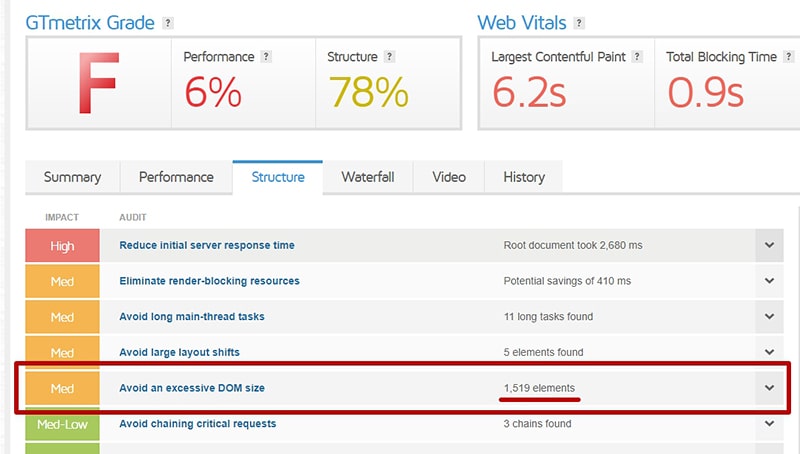Select the Waterfall tab

click(x=368, y=177)
